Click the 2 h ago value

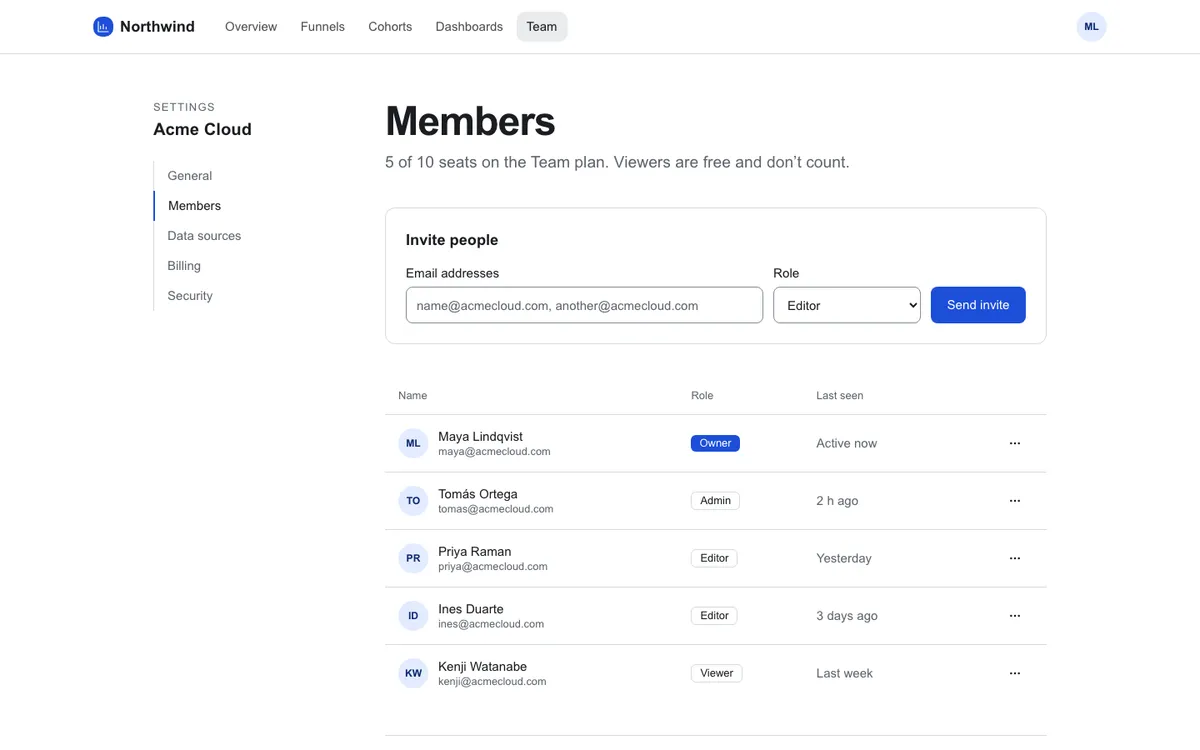coord(837,501)
